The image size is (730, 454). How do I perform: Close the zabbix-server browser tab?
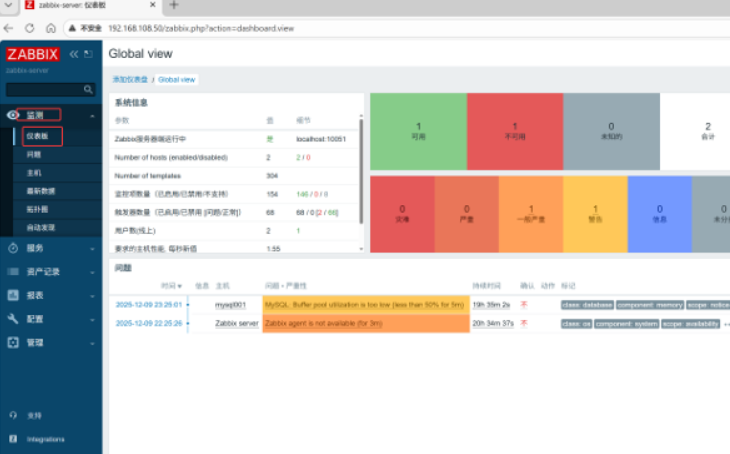pos(152,5)
